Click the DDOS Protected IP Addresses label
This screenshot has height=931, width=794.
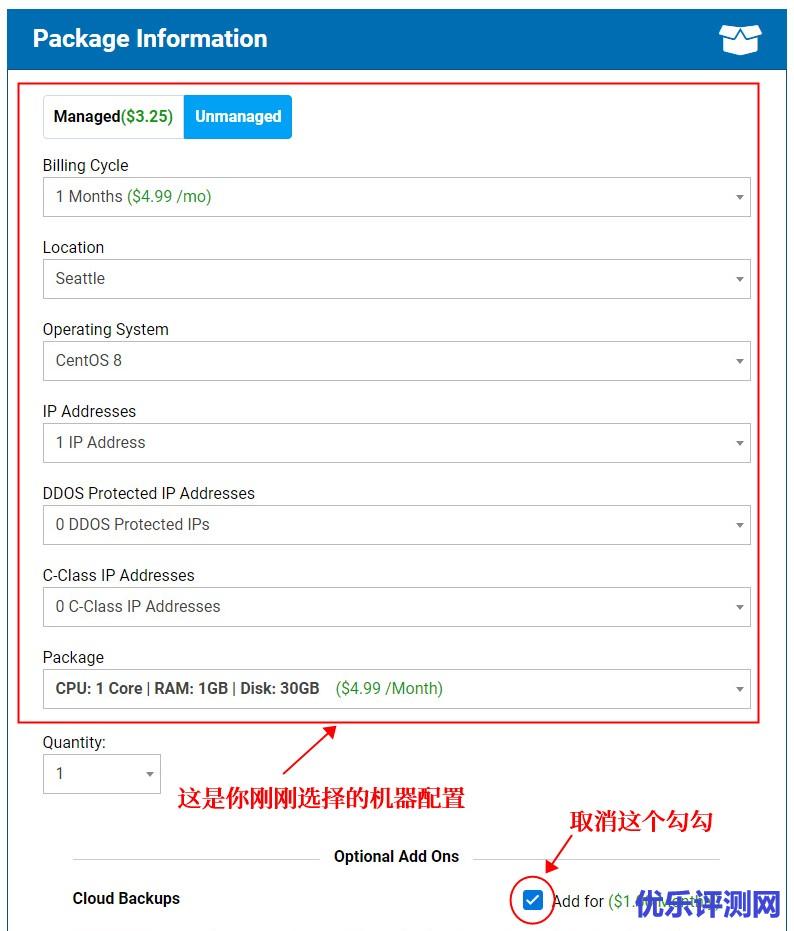coord(149,493)
